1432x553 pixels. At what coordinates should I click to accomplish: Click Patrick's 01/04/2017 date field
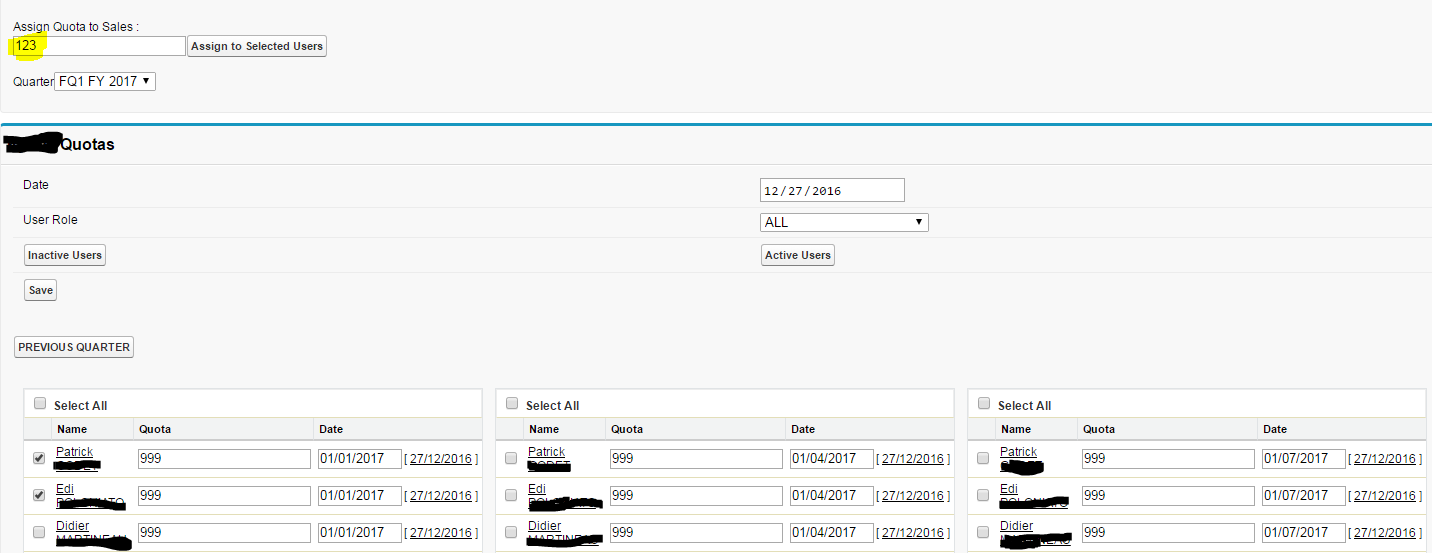832,459
